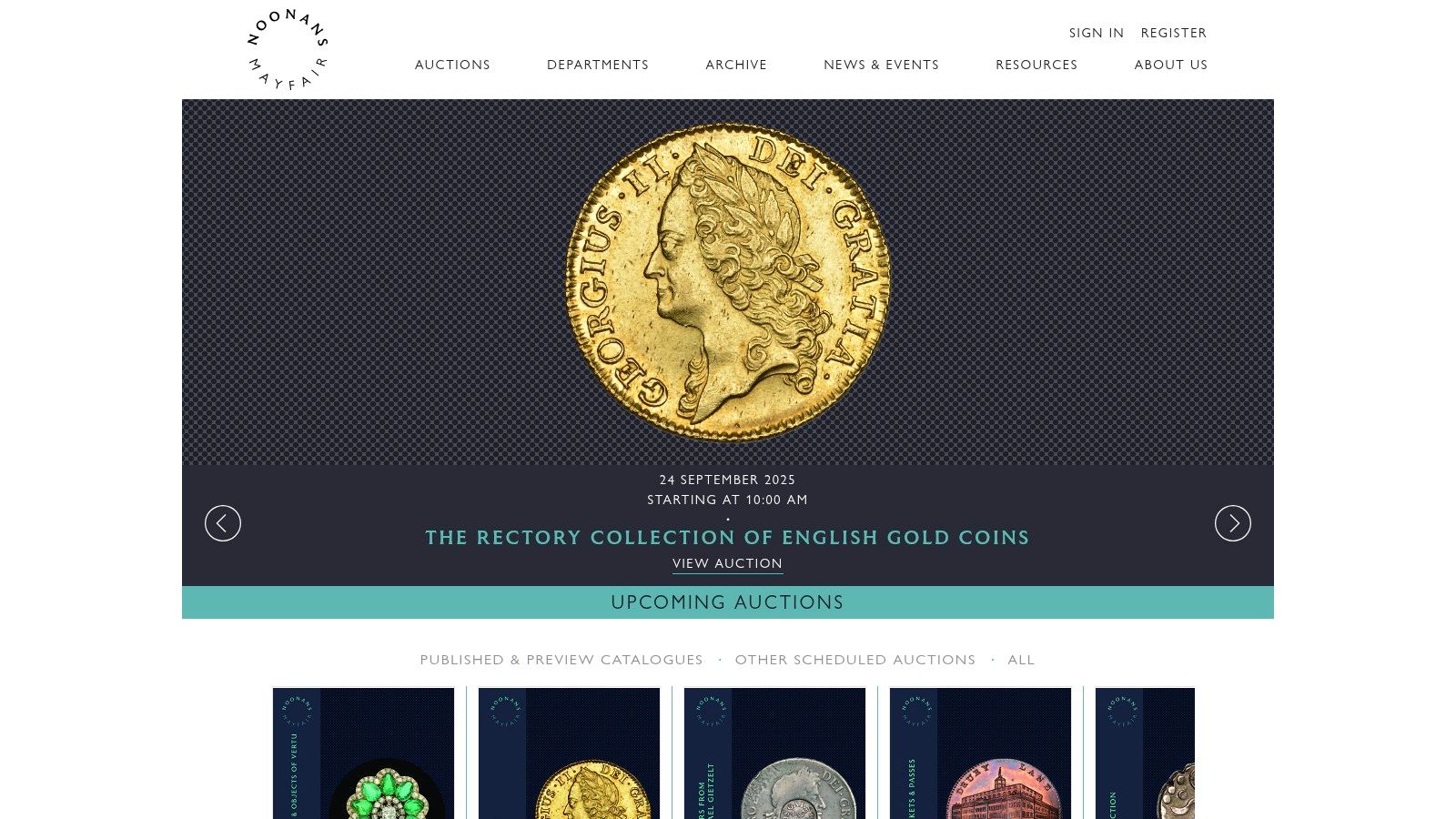Go to previous slide with left arrow
The image size is (1456, 819).
point(223,523)
